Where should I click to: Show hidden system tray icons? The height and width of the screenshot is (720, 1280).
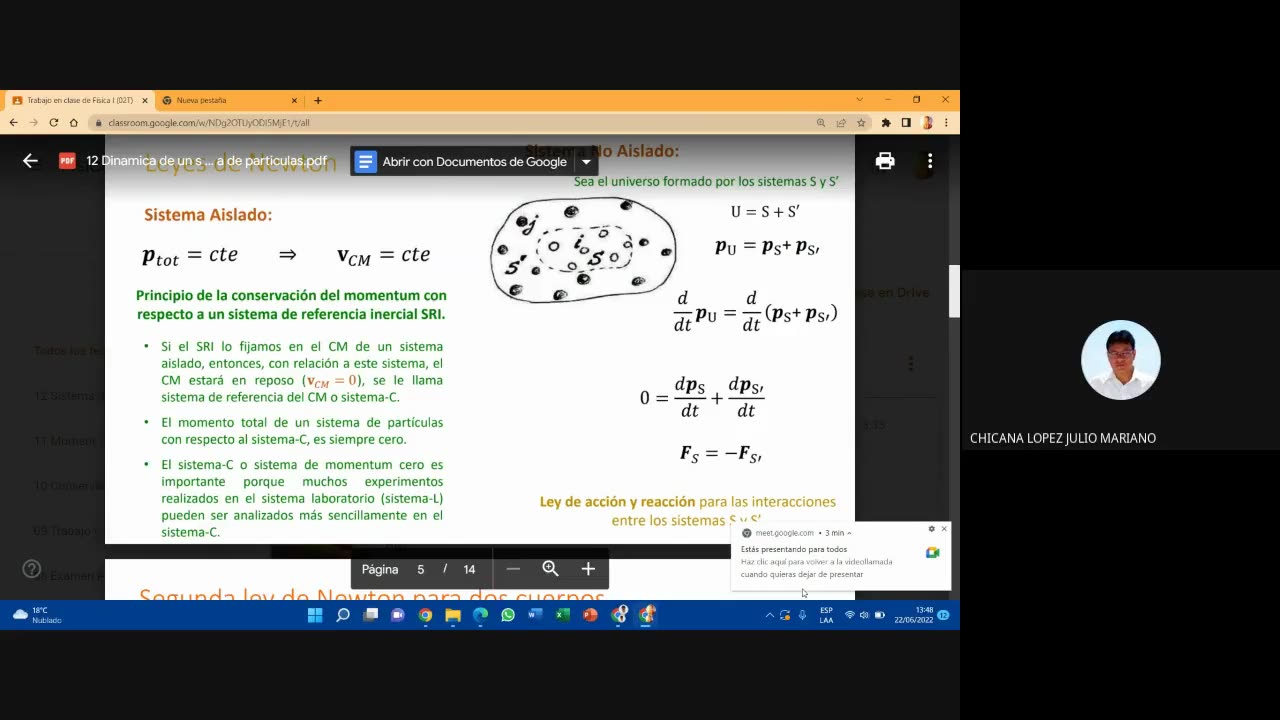click(x=769, y=615)
